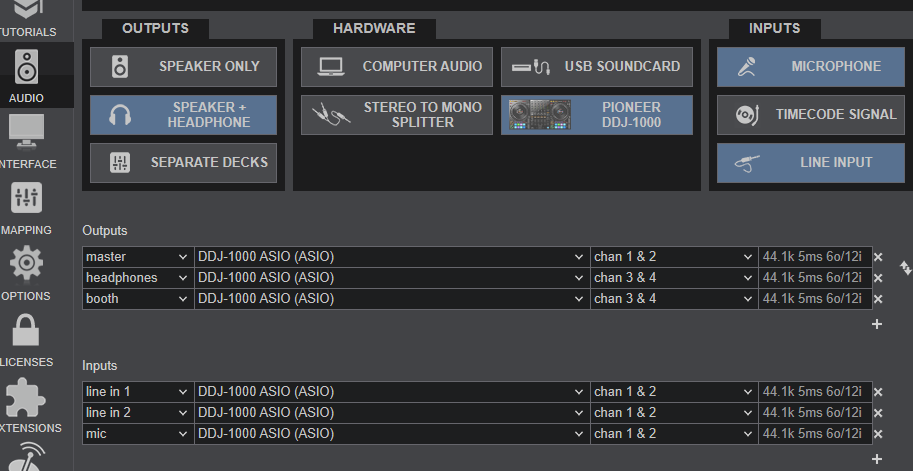This screenshot has width=913, height=471.
Task: Remove the line in 1 input row
Action: pos(878,392)
